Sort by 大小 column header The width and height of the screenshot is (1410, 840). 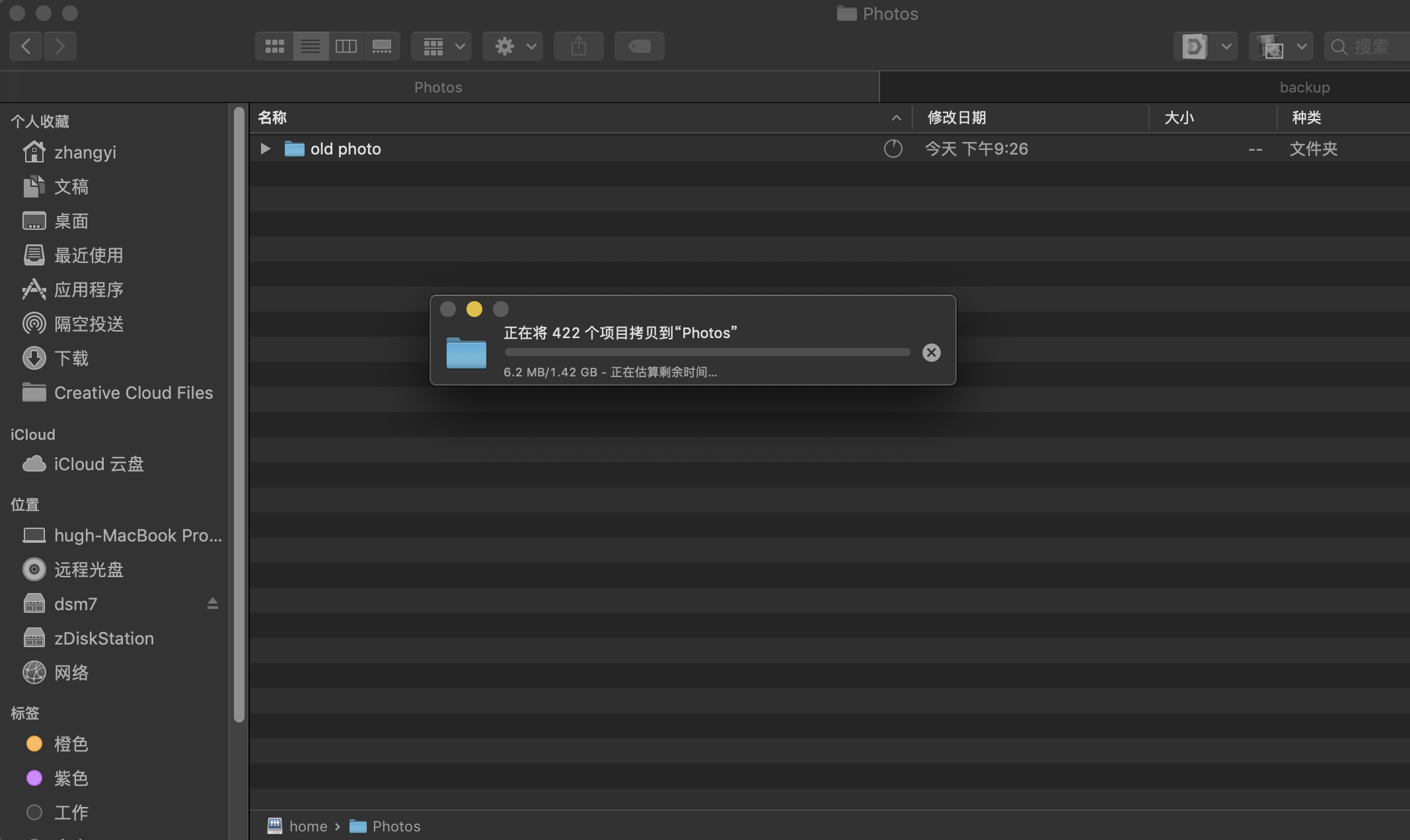click(1213, 118)
